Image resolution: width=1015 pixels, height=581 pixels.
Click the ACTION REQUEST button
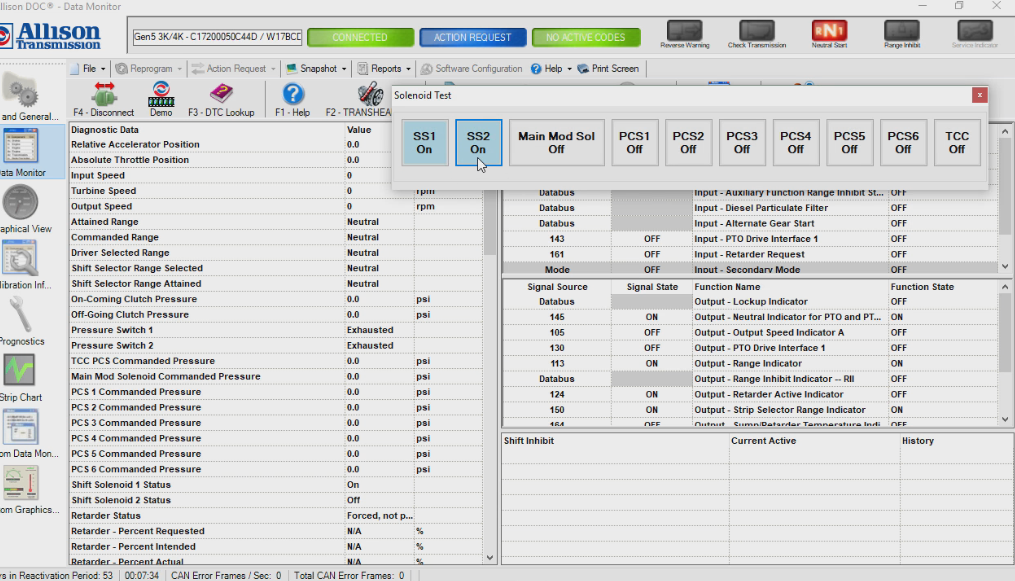point(474,35)
